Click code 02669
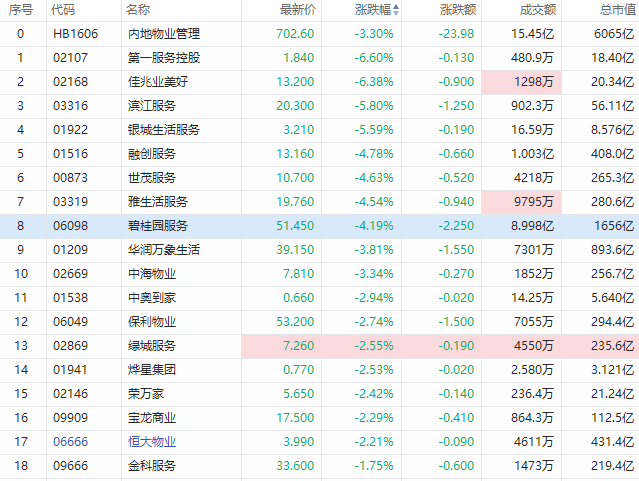The width and height of the screenshot is (639, 481). point(71,274)
